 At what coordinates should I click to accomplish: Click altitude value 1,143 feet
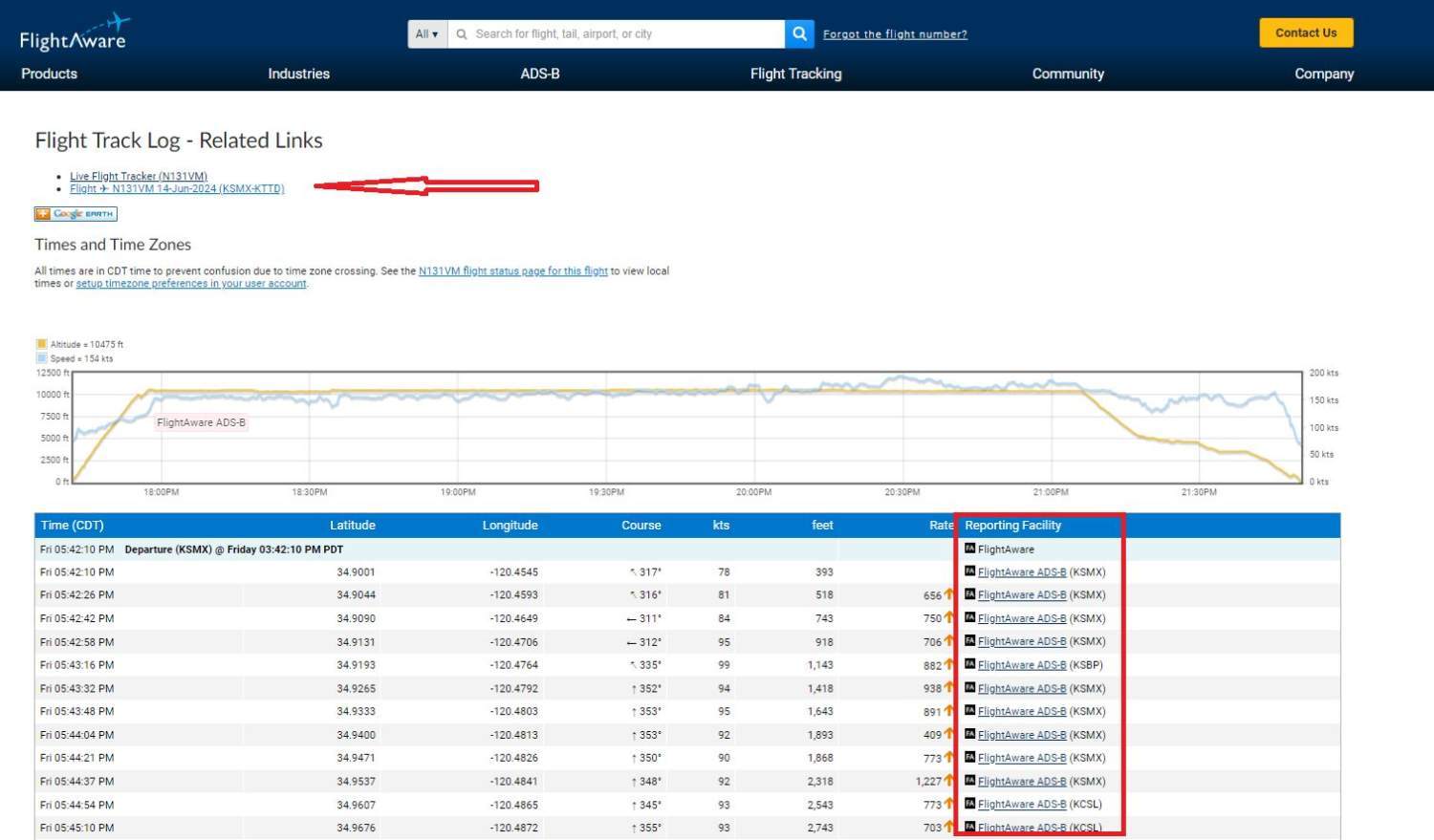(x=820, y=665)
